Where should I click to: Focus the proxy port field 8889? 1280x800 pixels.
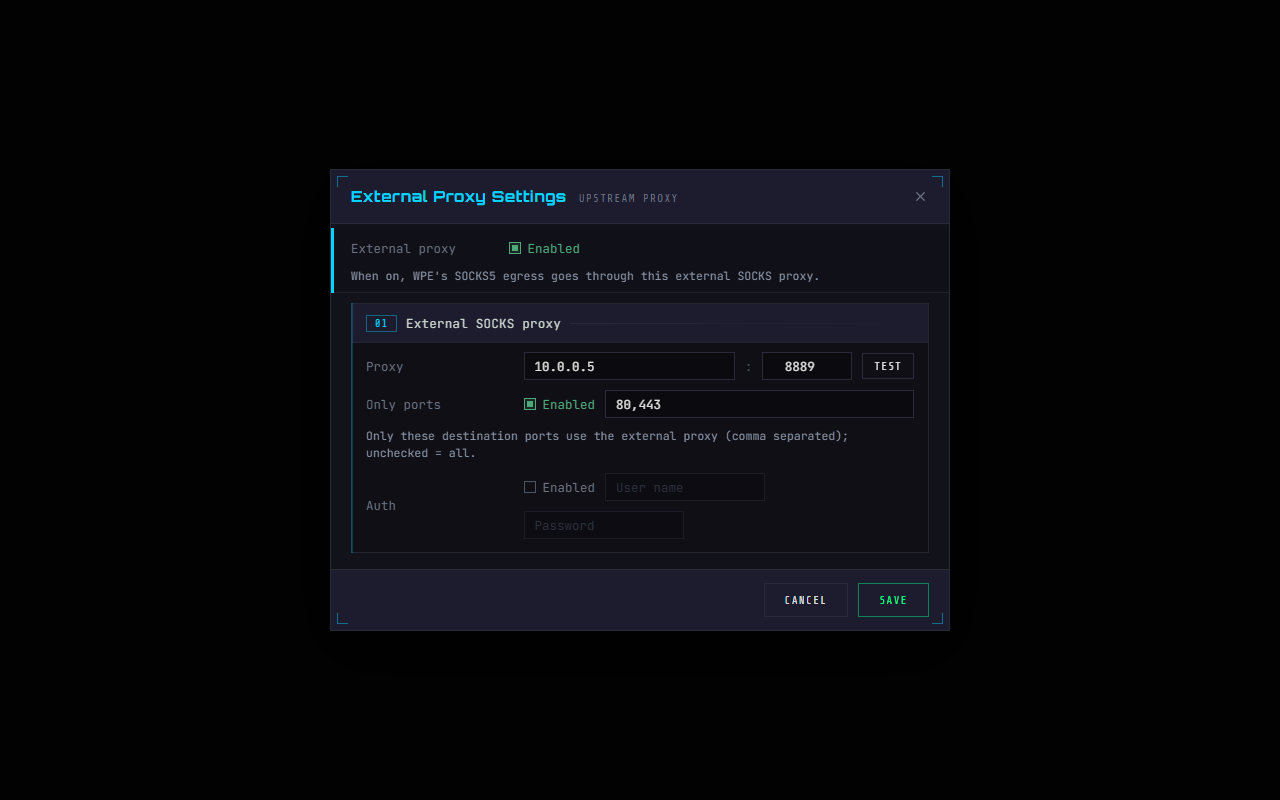coord(807,366)
